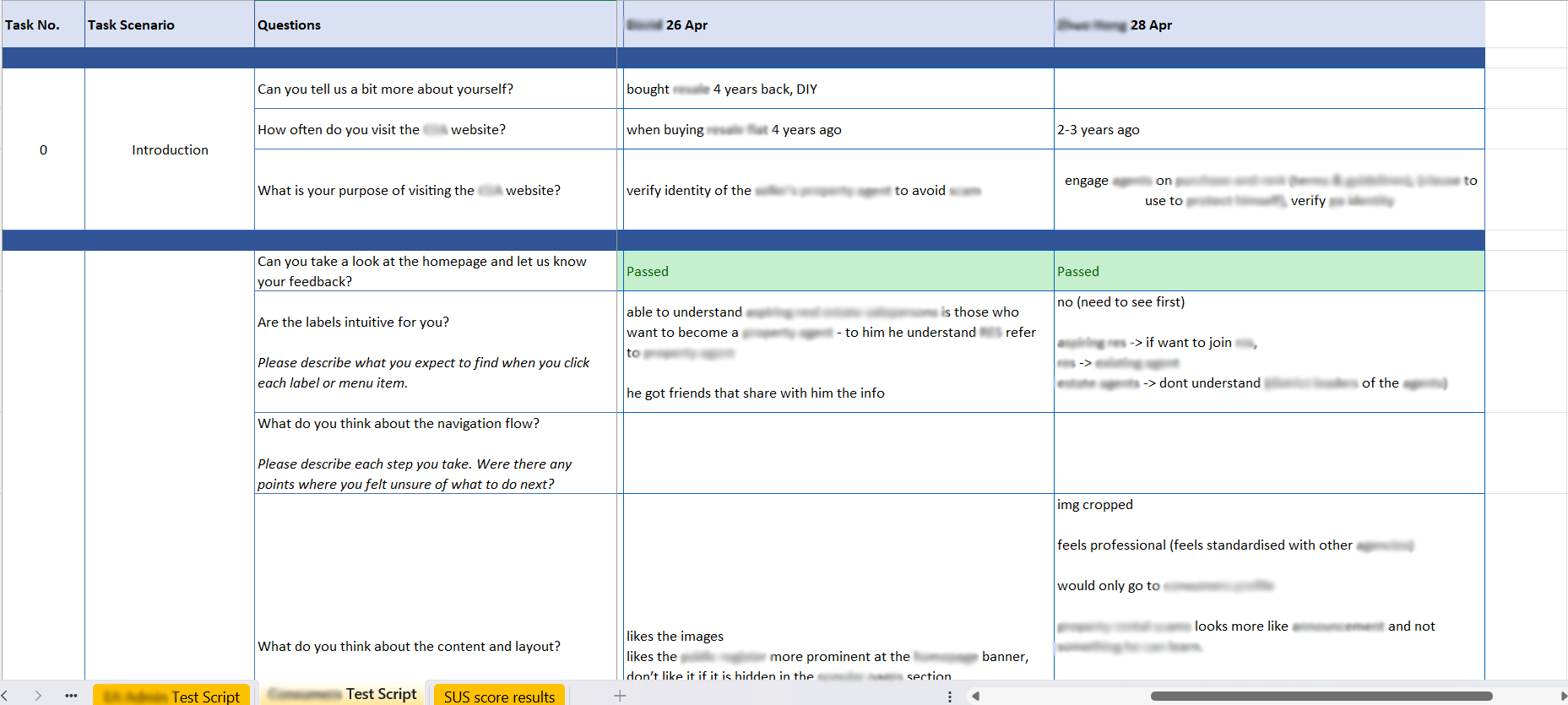The image size is (1568, 705).
Task: Click the horizontal scrollbar left arrow
Action: [975, 697]
